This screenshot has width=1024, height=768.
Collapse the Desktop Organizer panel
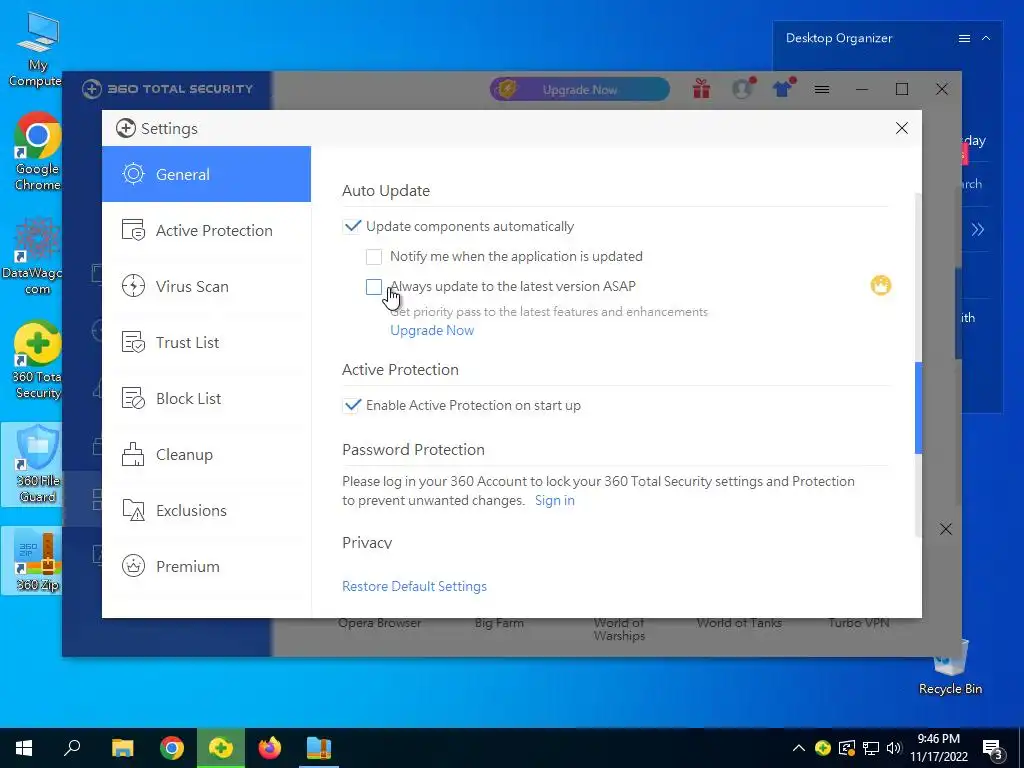pyautogui.click(x=986, y=39)
